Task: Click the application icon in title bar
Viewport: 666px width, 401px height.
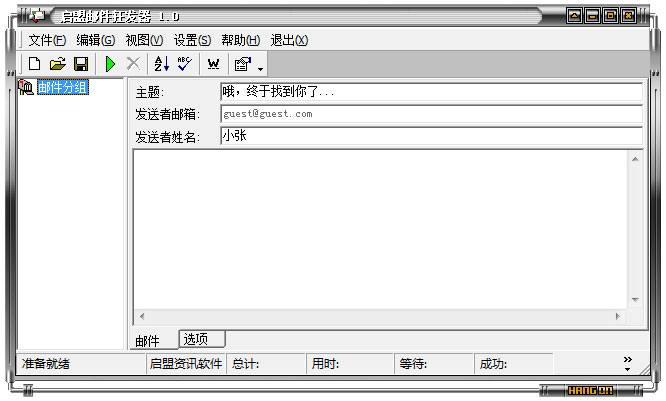Action: pyautogui.click(x=37, y=16)
